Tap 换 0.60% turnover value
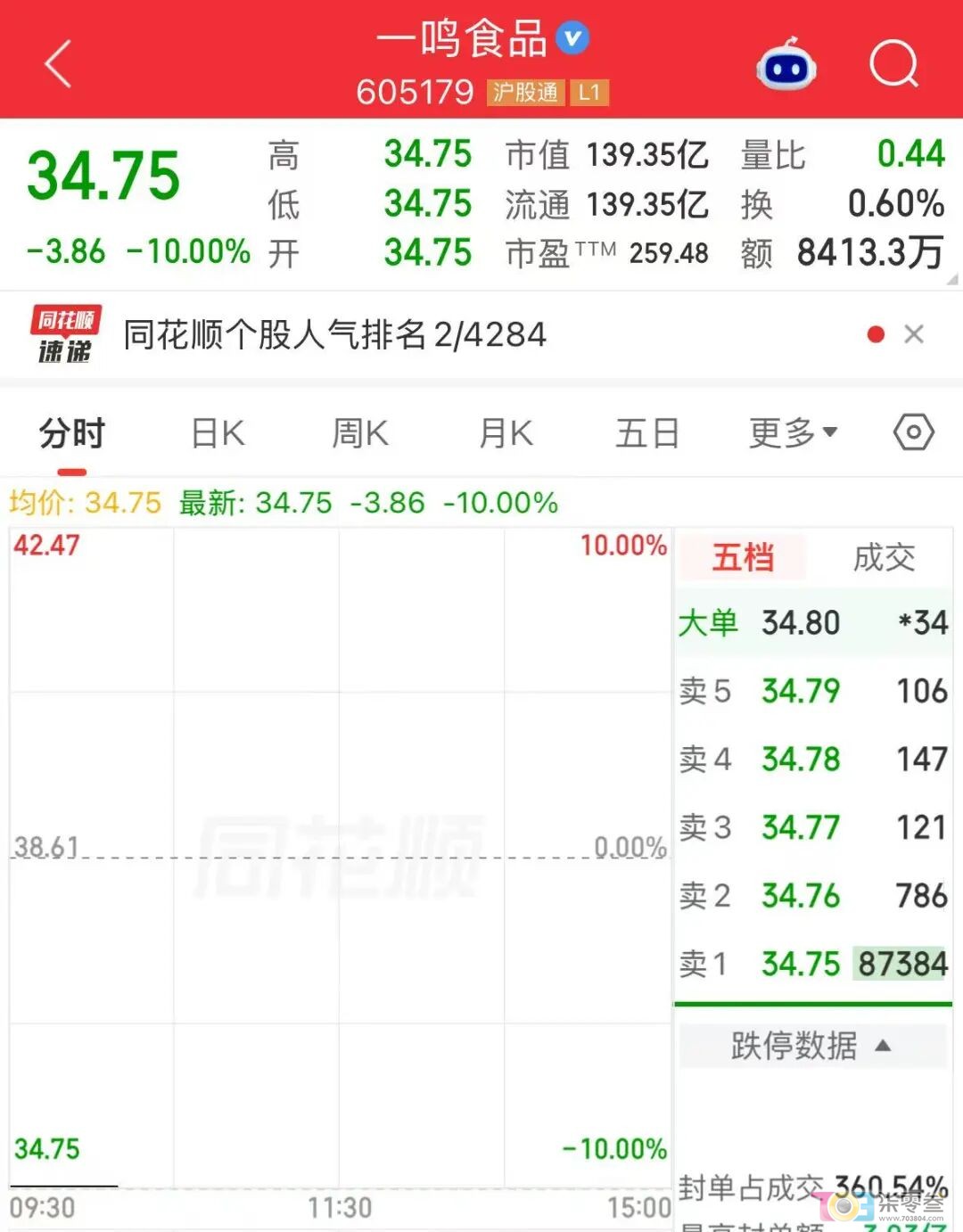963x1232 pixels. pyautogui.click(x=896, y=204)
